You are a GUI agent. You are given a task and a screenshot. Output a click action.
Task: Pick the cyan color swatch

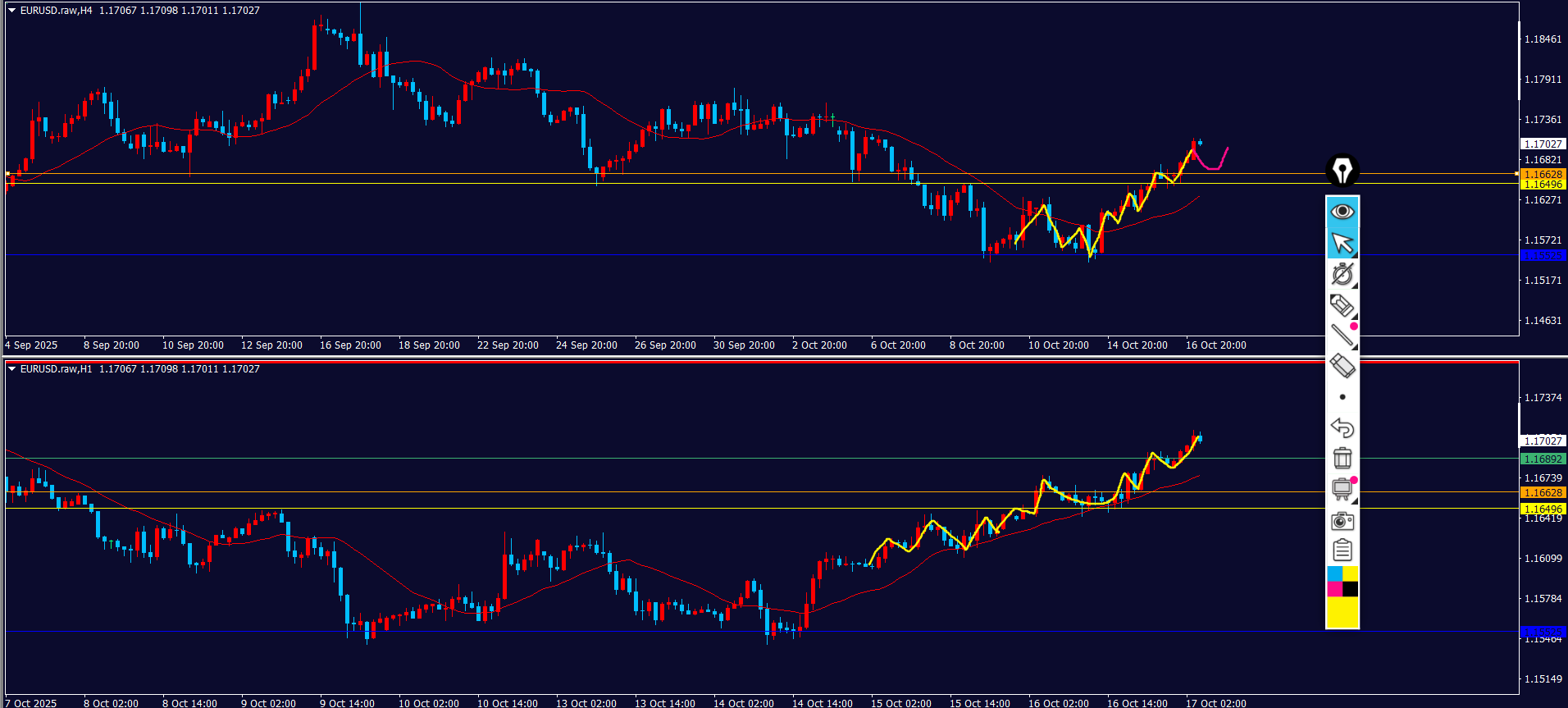tap(1334, 573)
